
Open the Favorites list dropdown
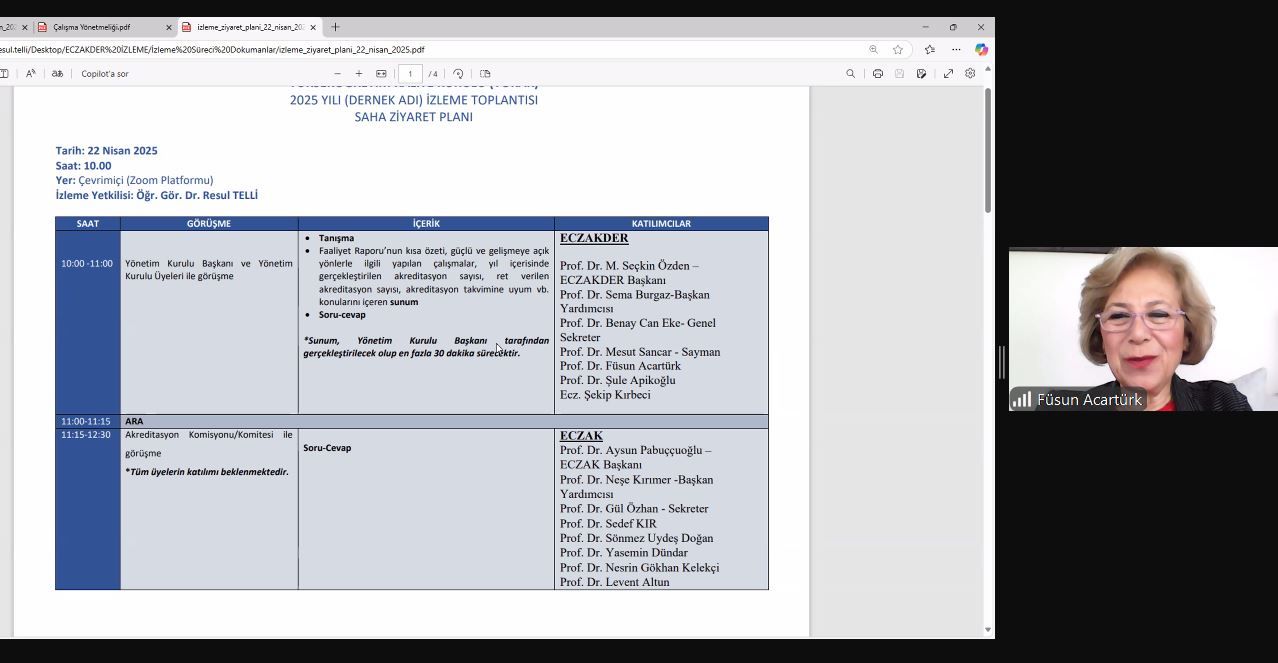click(929, 50)
